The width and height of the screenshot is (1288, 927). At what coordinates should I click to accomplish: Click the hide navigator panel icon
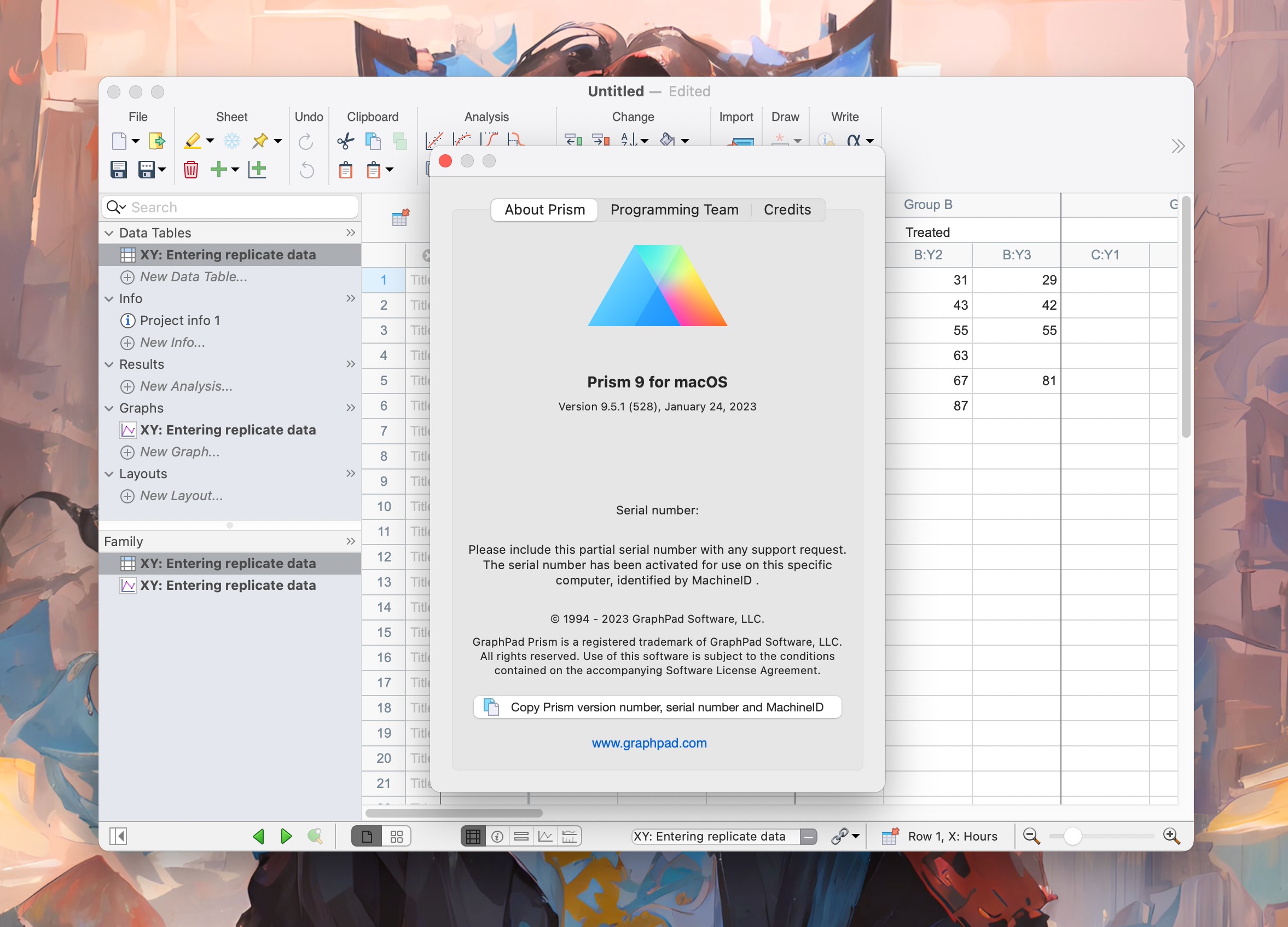(118, 836)
